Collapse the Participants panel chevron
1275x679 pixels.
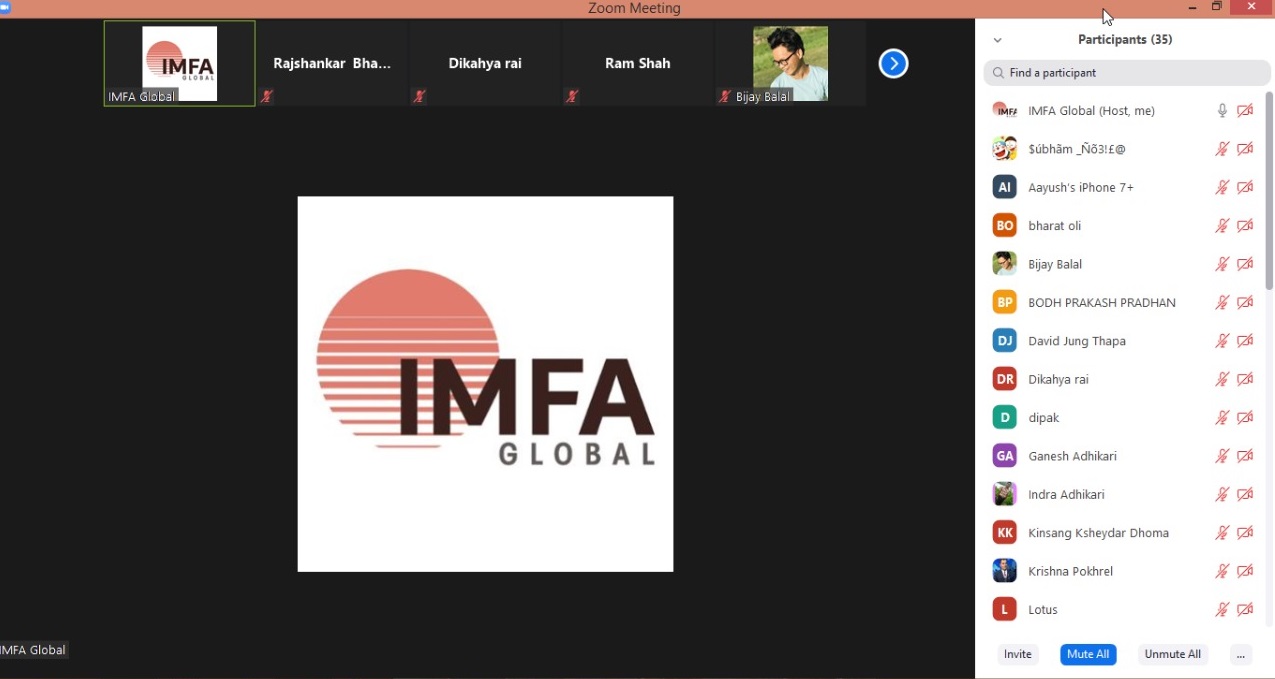coord(997,40)
